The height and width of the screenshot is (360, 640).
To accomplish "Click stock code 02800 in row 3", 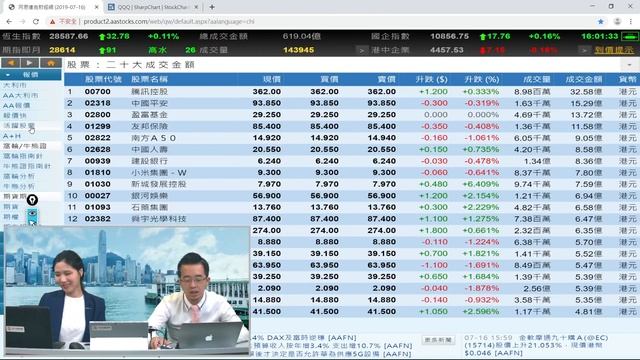I will pos(98,115).
